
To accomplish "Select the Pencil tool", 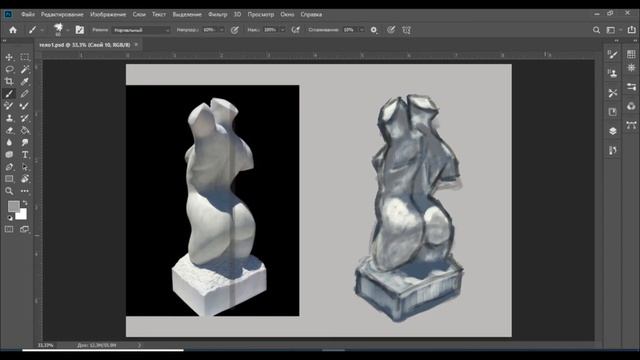I will (x=25, y=94).
